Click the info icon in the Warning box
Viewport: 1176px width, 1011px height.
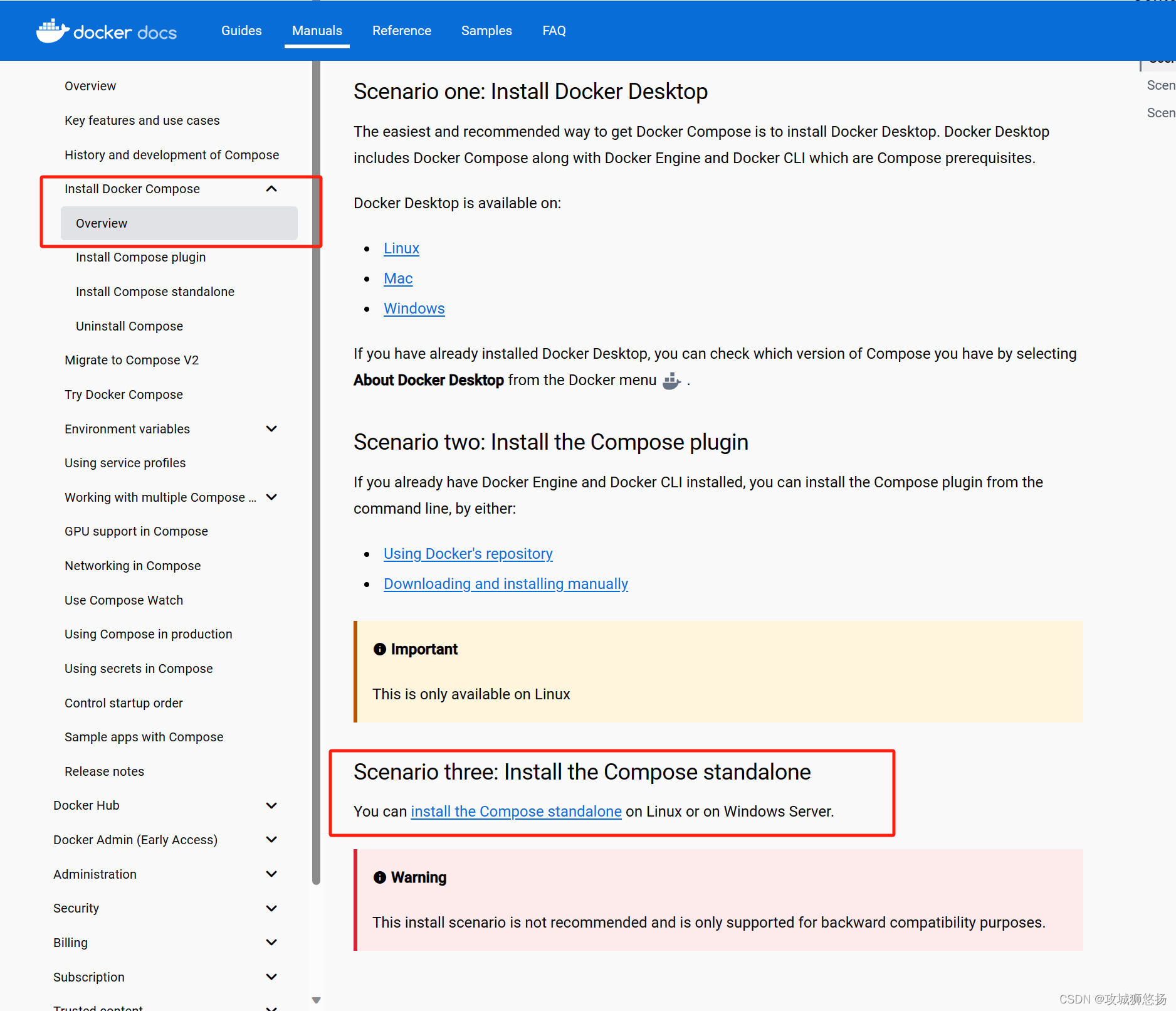click(380, 877)
